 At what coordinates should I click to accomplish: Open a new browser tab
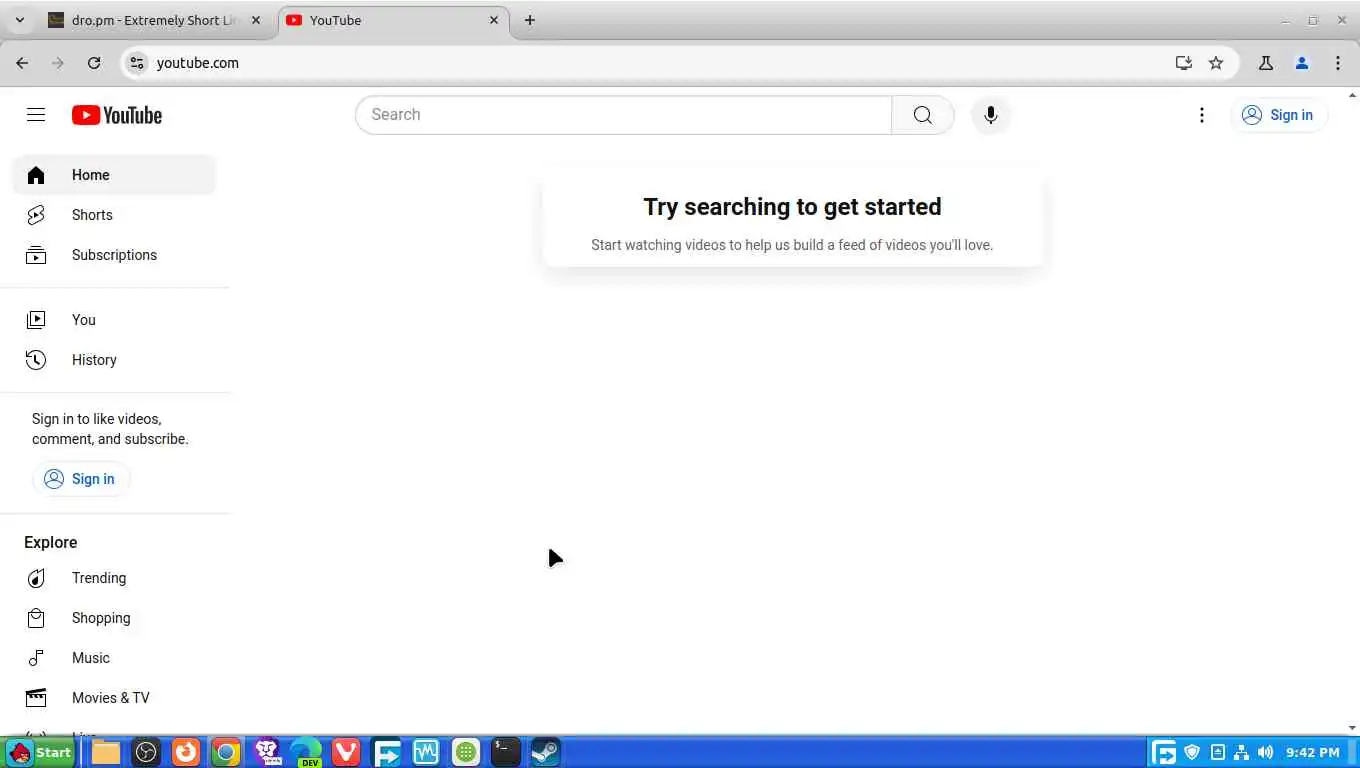click(x=530, y=20)
